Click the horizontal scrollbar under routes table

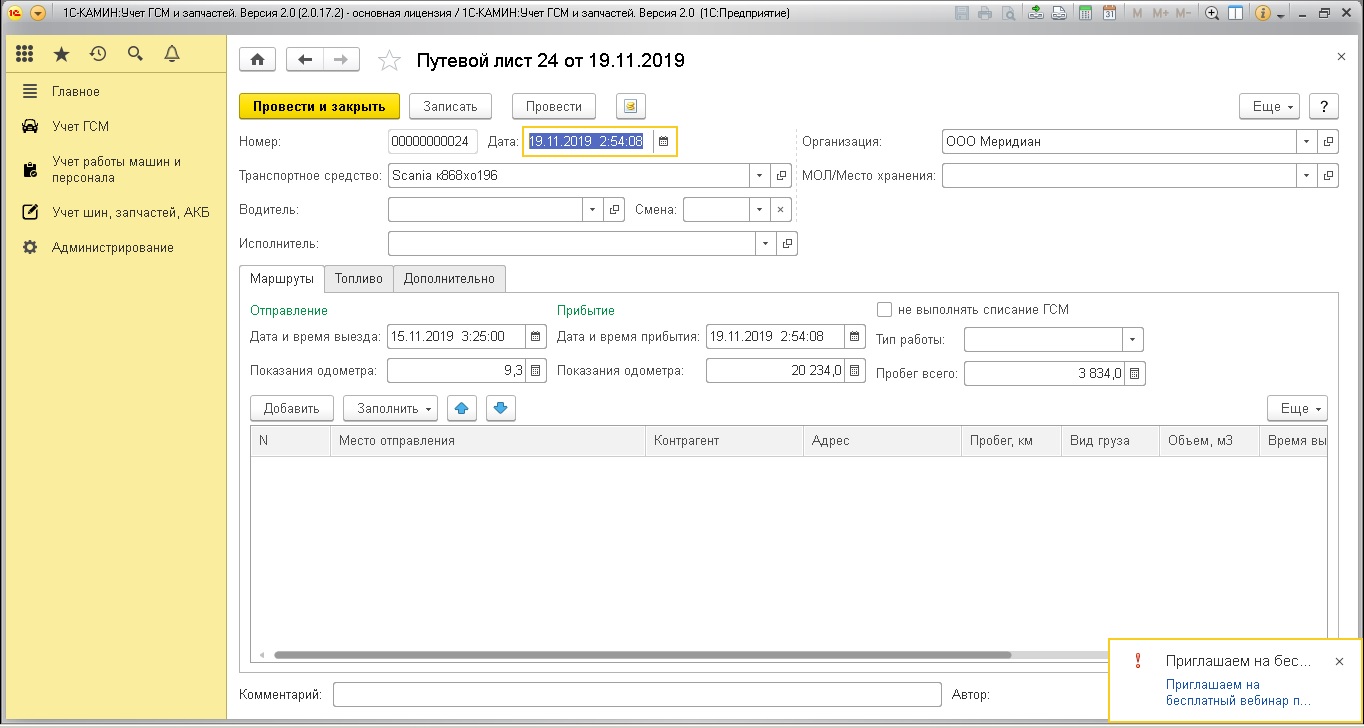(x=640, y=656)
